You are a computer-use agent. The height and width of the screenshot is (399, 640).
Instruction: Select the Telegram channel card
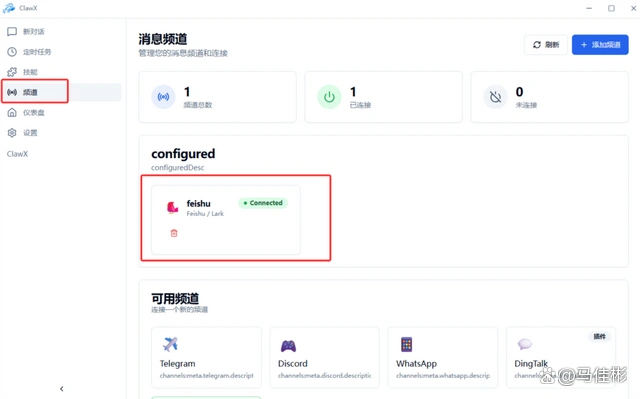click(206, 357)
